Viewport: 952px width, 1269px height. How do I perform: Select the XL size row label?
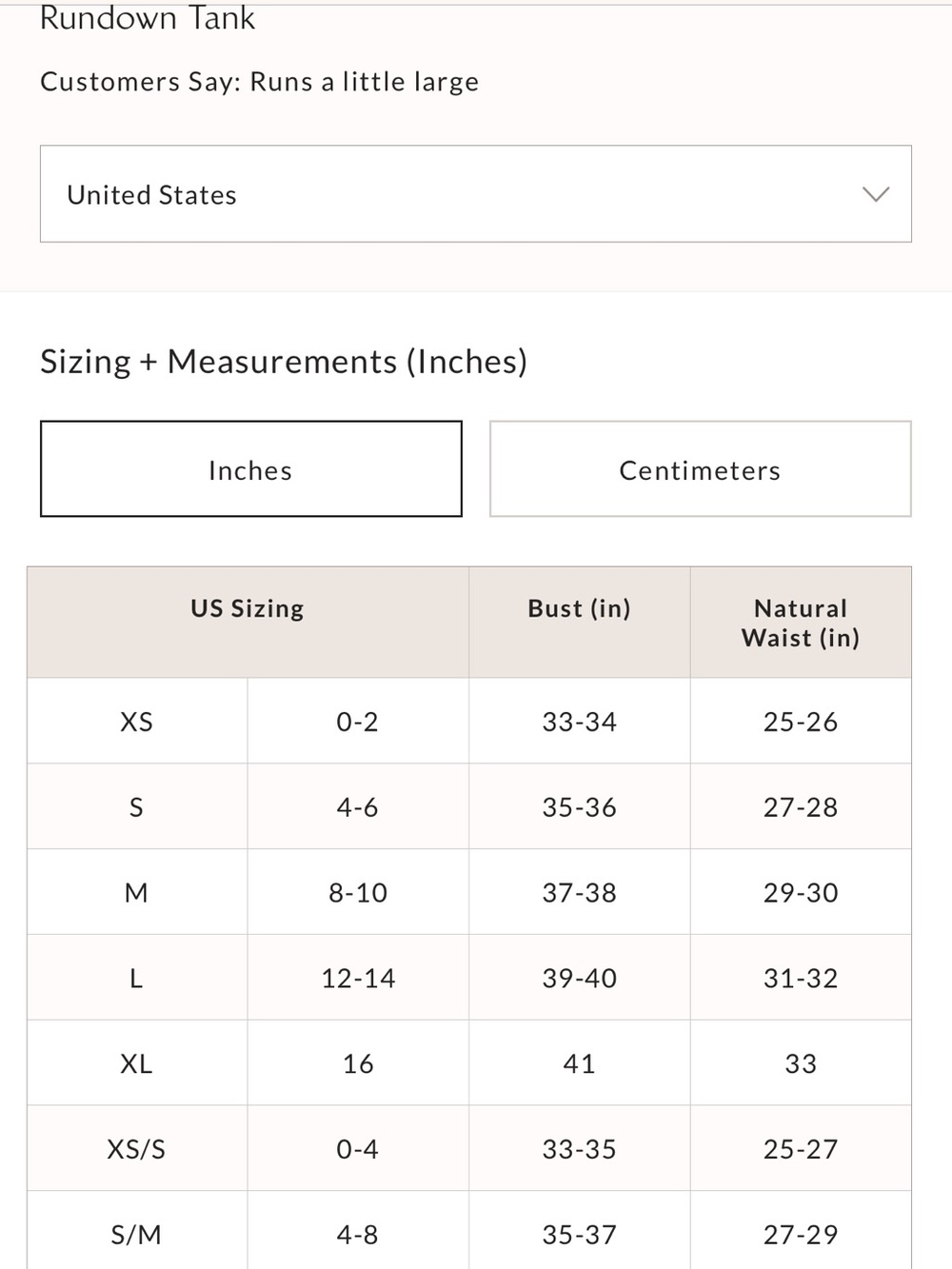coord(137,1064)
